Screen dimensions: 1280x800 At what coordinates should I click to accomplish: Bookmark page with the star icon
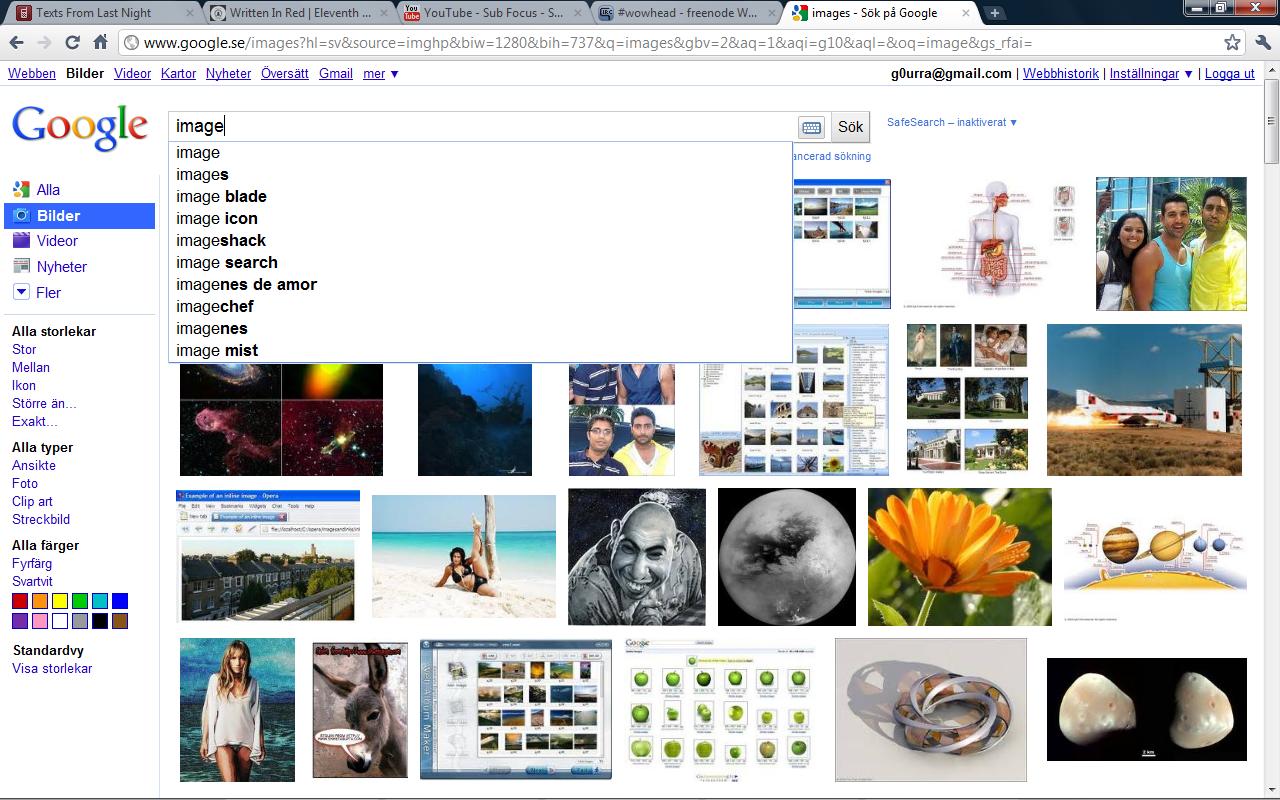coord(1232,43)
